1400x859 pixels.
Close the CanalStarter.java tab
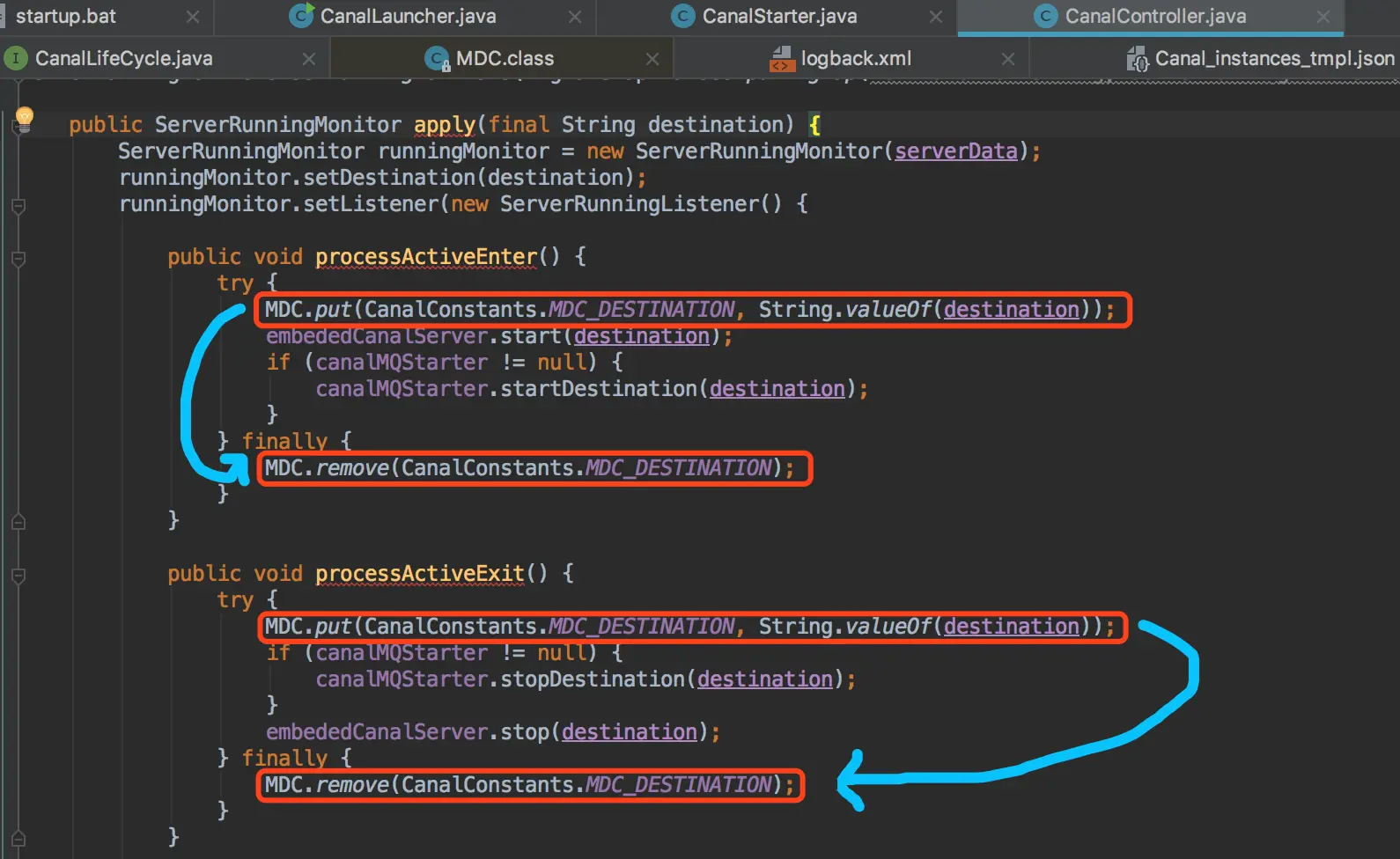click(936, 17)
